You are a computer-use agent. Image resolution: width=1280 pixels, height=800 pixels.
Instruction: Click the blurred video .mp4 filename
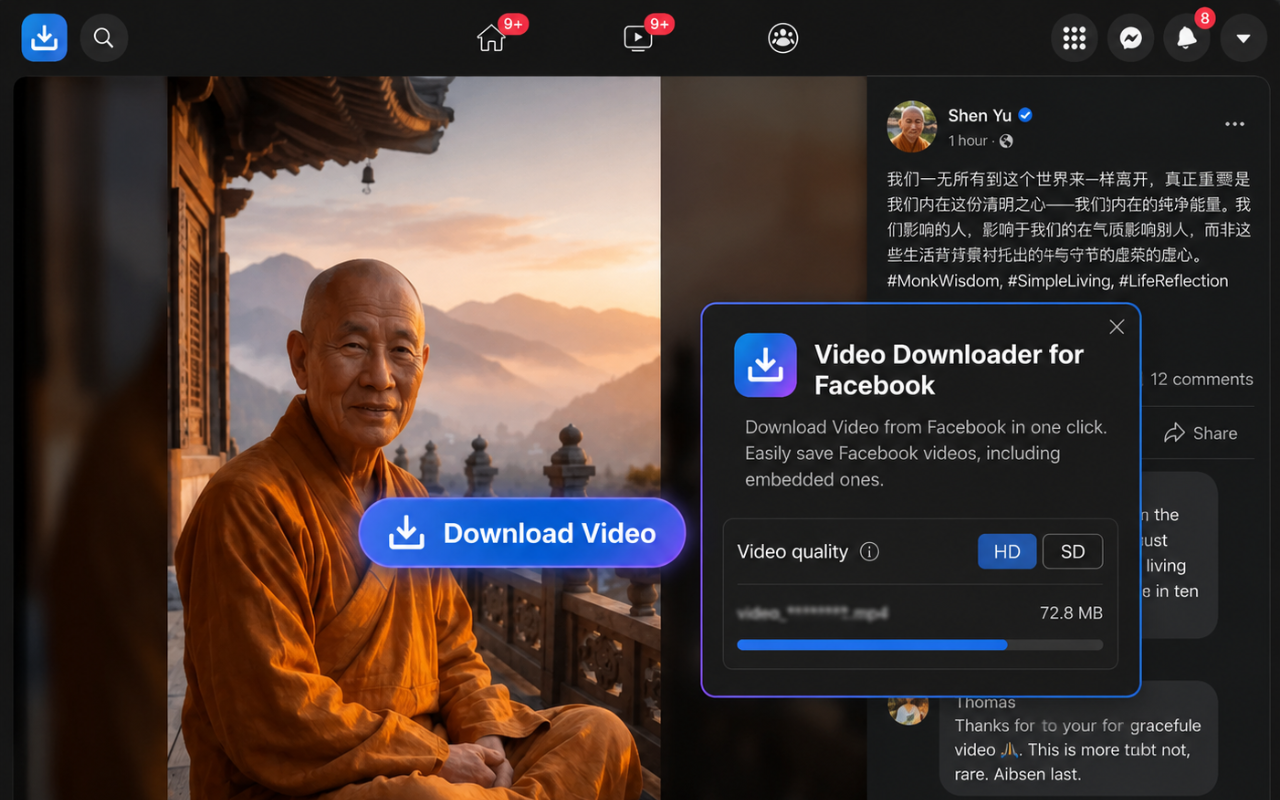(813, 613)
